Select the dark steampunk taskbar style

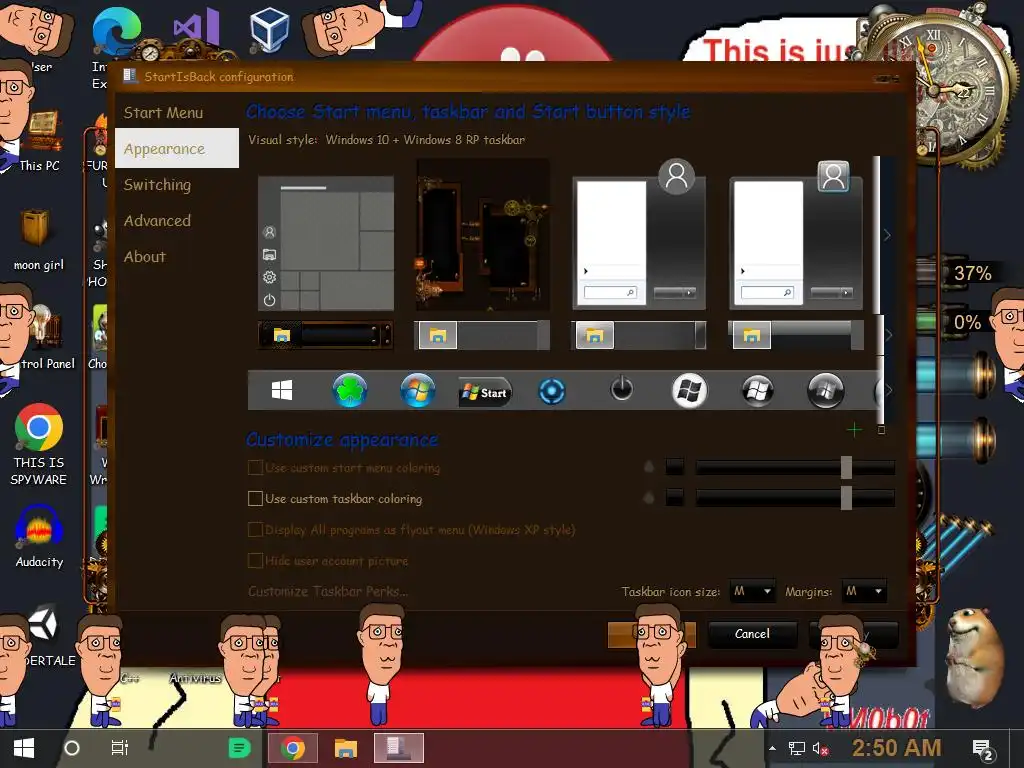[325, 335]
